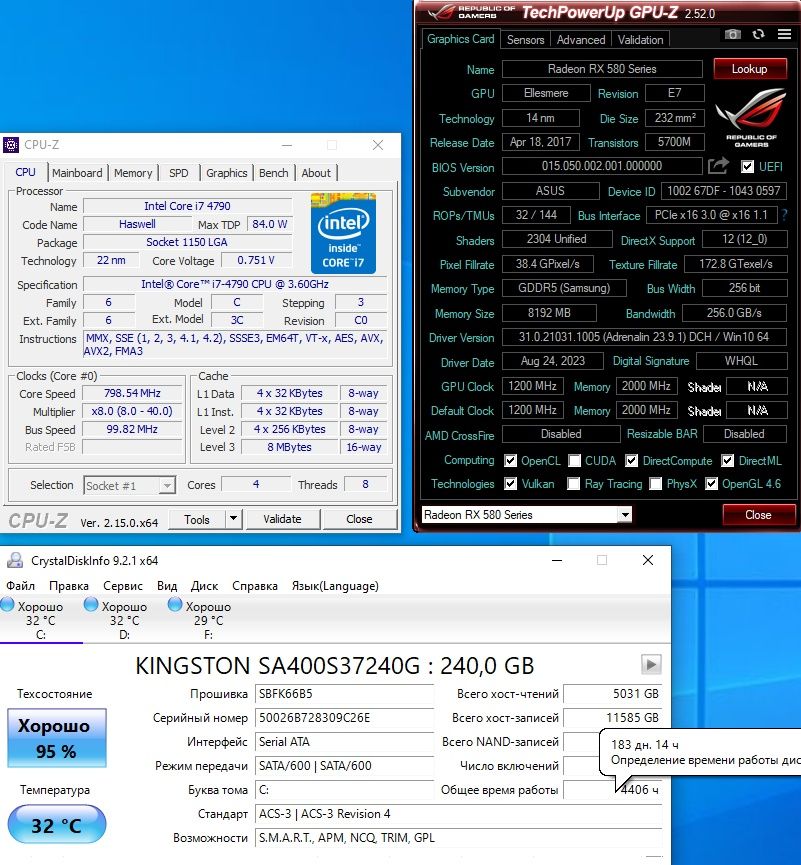Open the Graphics tab in CPU-Z
801x865 pixels.
tap(227, 173)
